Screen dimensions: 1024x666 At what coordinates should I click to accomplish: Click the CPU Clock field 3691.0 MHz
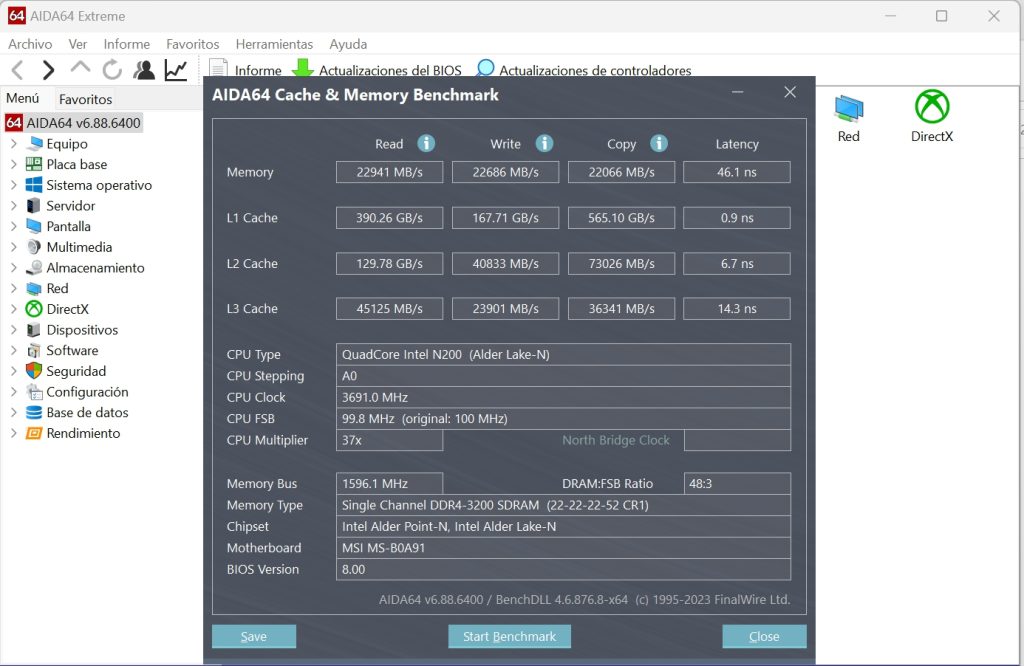pos(563,398)
